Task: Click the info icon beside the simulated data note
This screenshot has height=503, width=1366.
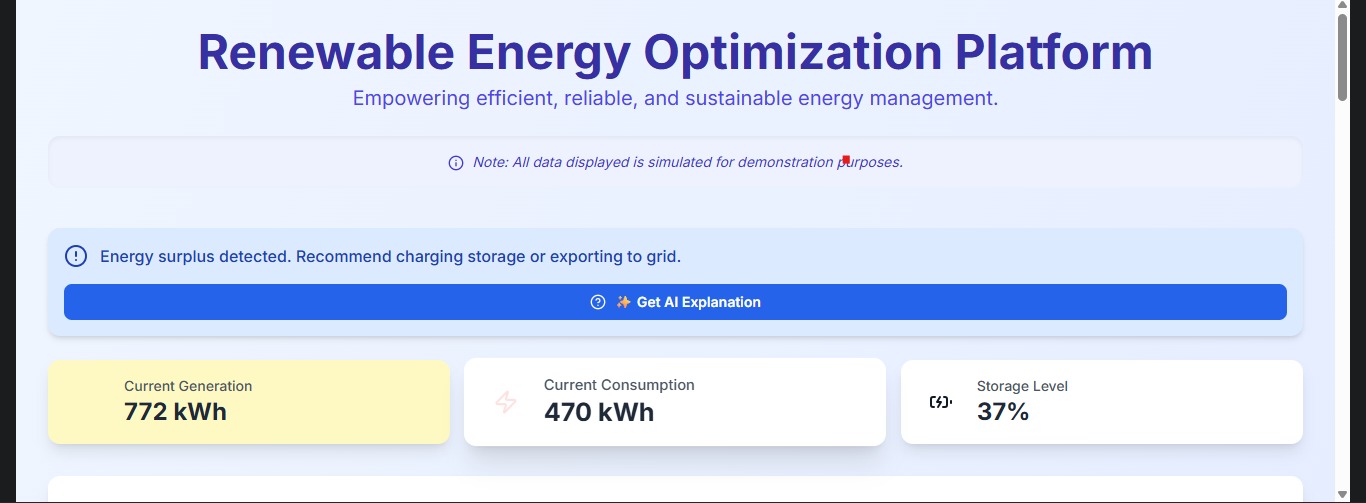Action: [x=456, y=163]
